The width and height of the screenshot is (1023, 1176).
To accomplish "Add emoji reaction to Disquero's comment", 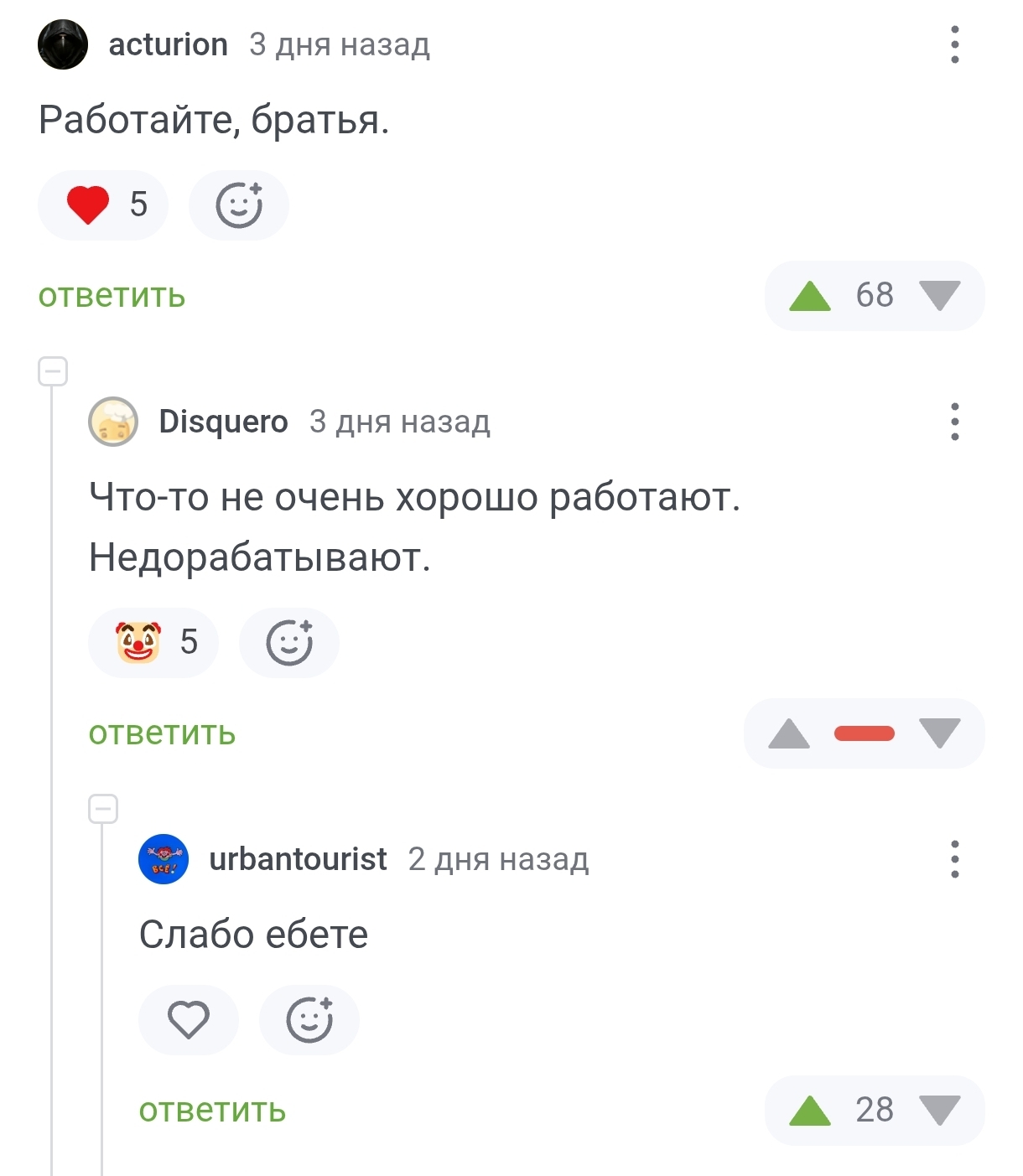I will click(x=289, y=643).
